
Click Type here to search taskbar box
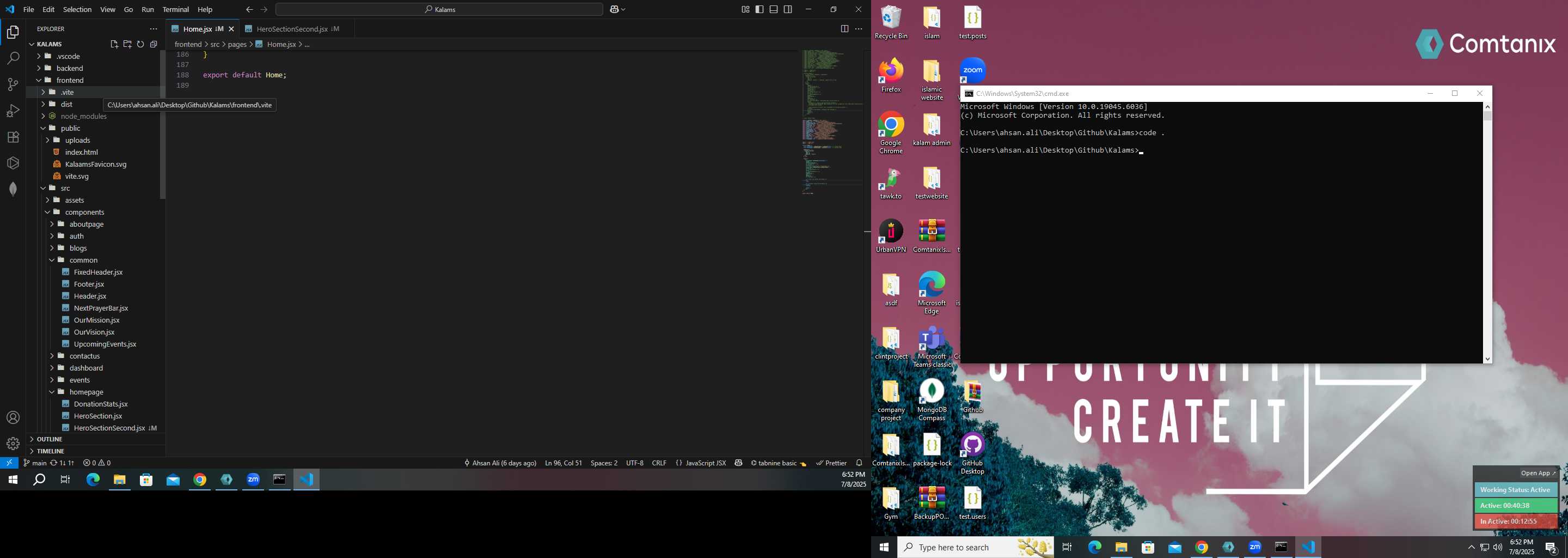[976, 547]
